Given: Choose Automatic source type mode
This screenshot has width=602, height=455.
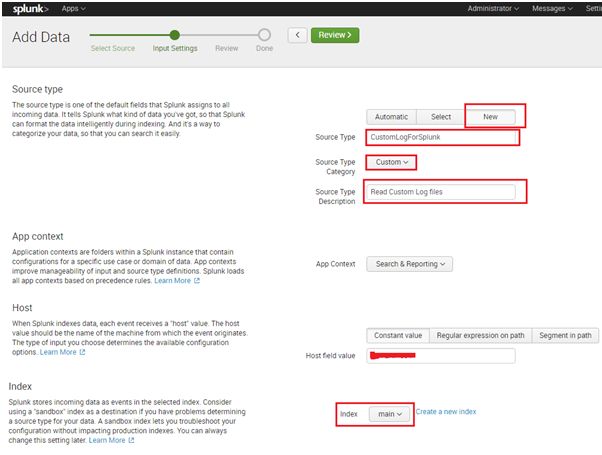Looking at the screenshot, I should [x=391, y=117].
